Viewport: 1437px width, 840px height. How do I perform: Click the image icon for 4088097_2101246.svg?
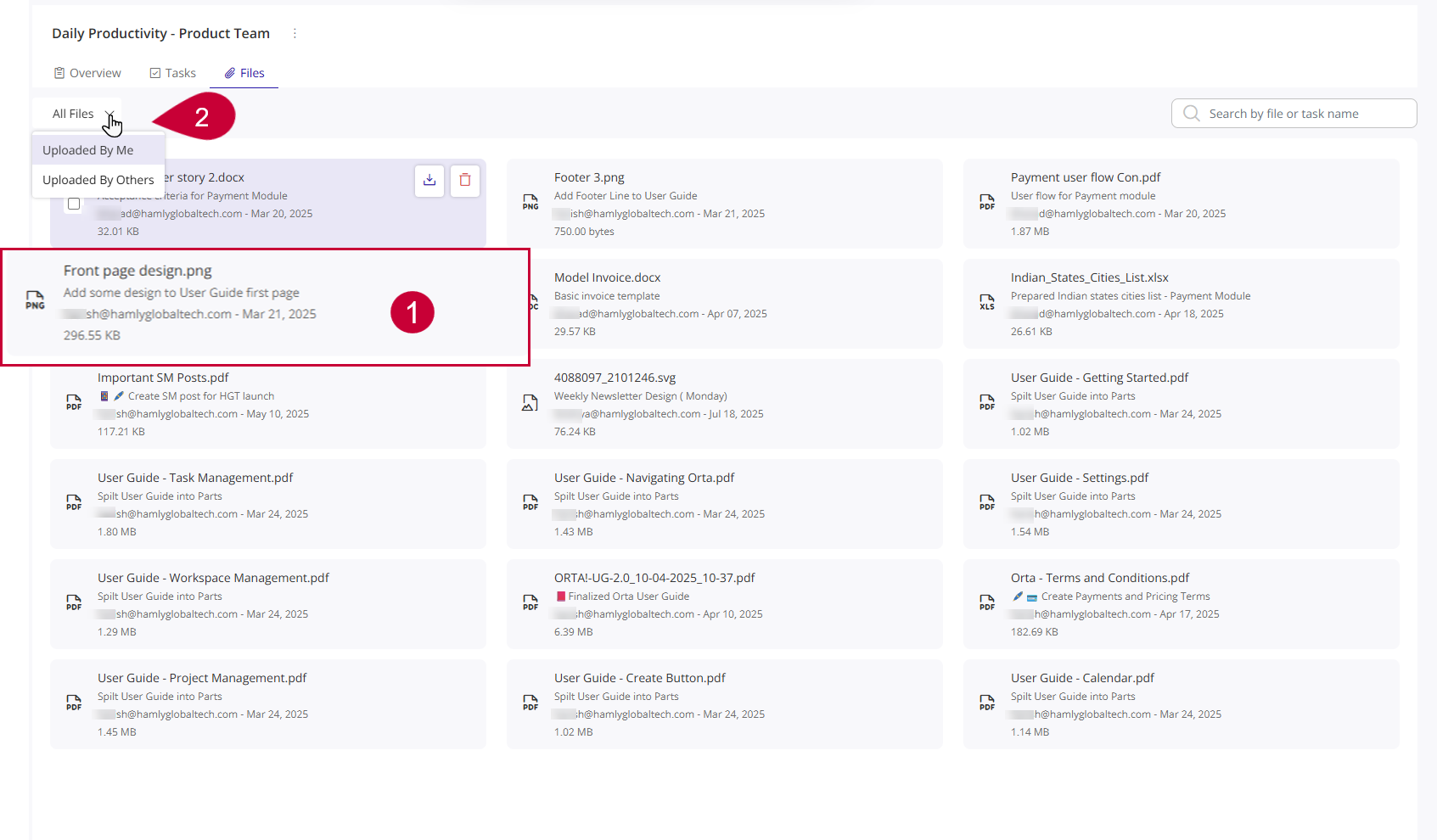(530, 403)
